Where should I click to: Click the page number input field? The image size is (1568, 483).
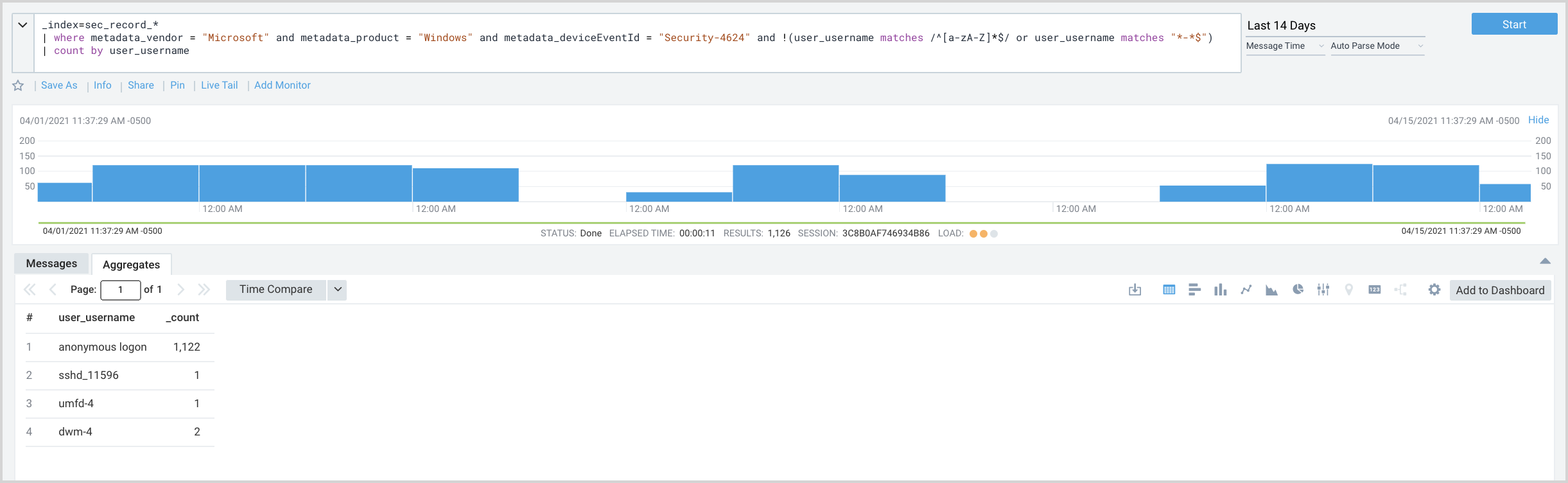click(x=121, y=290)
